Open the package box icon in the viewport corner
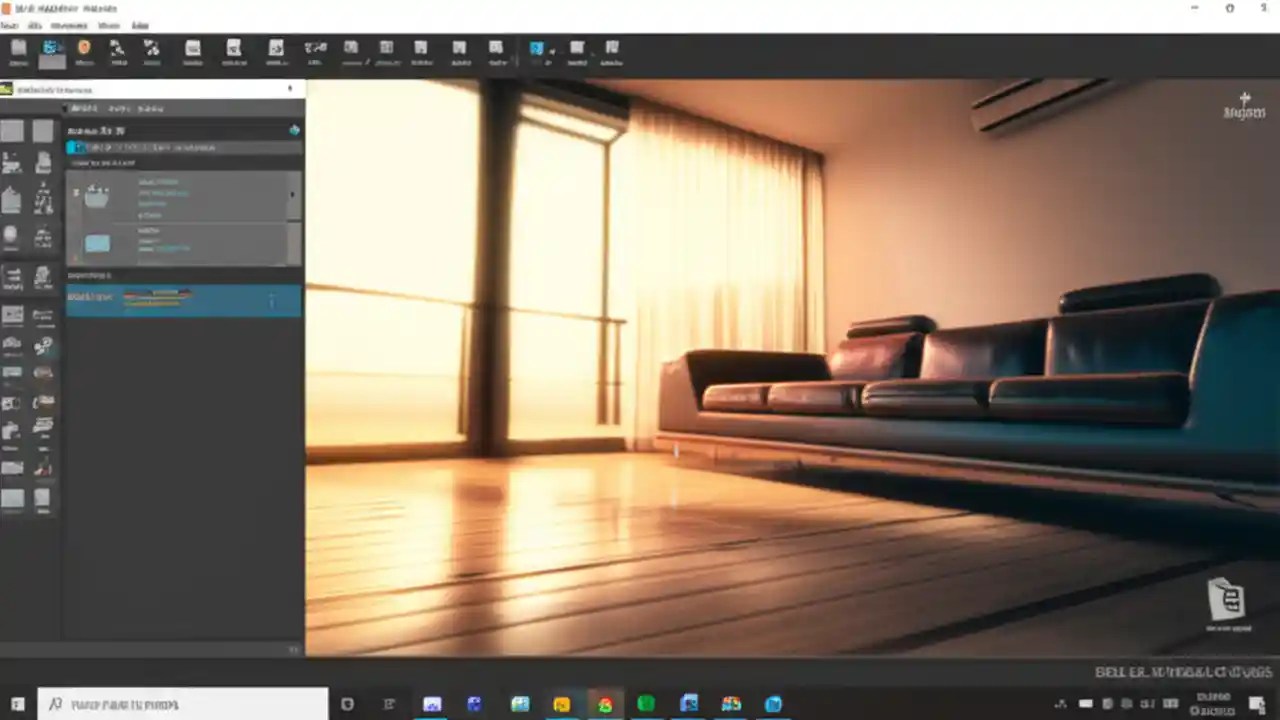The height and width of the screenshot is (720, 1280). [1226, 598]
